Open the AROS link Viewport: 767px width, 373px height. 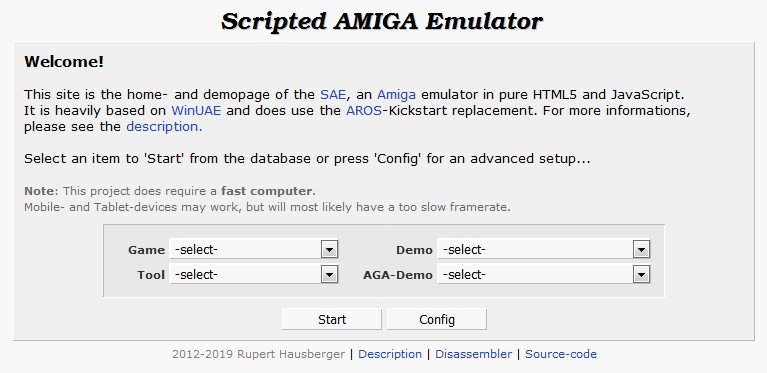coord(364,110)
